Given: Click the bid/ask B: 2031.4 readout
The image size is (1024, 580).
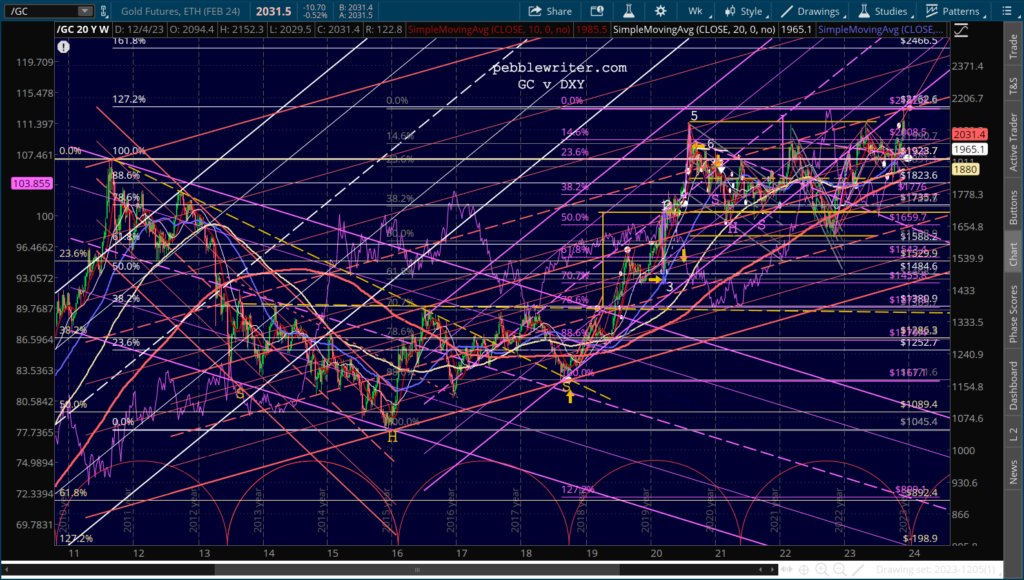Looking at the screenshot, I should click(x=356, y=7).
